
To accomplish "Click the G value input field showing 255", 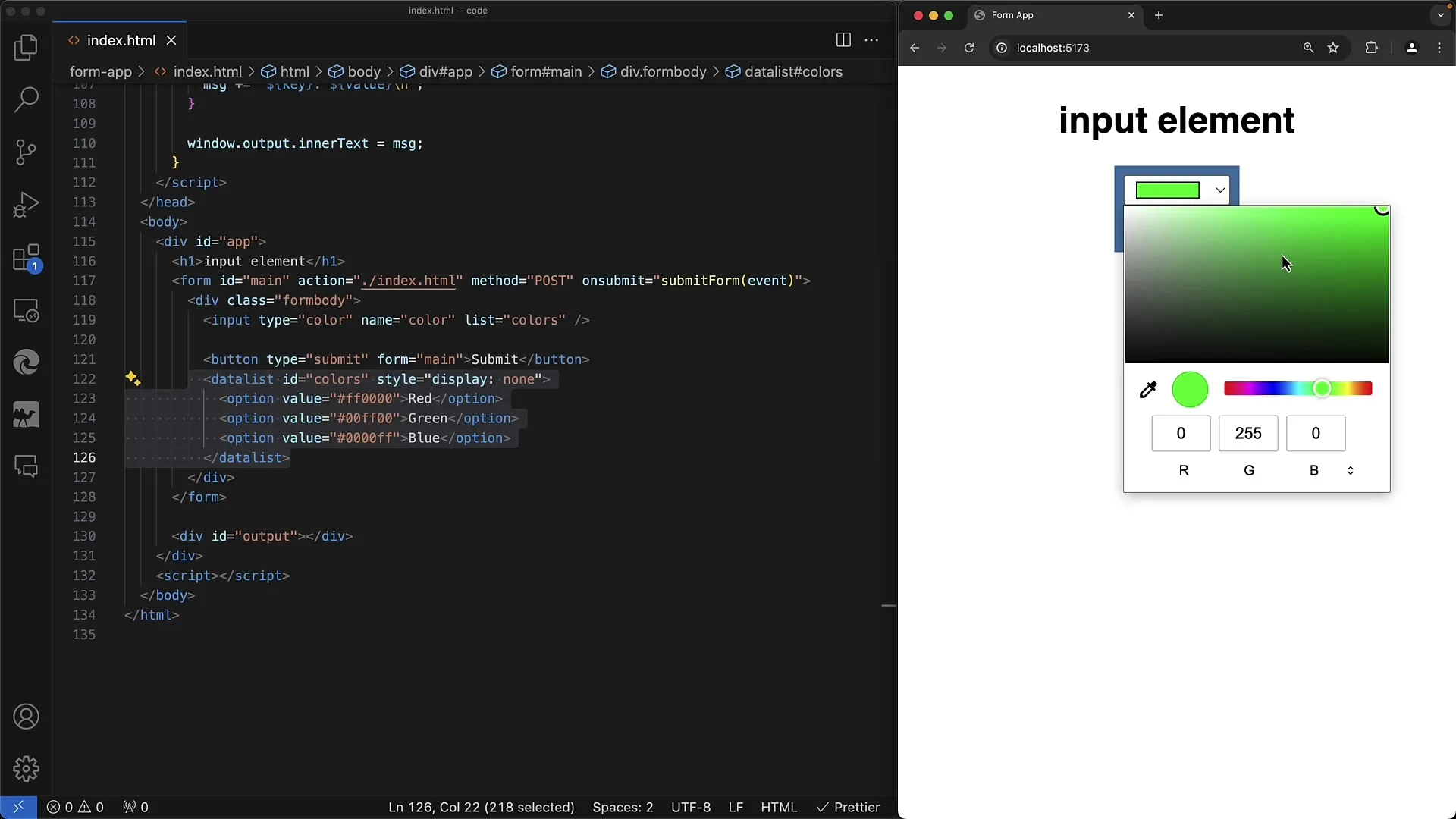I will [1248, 433].
